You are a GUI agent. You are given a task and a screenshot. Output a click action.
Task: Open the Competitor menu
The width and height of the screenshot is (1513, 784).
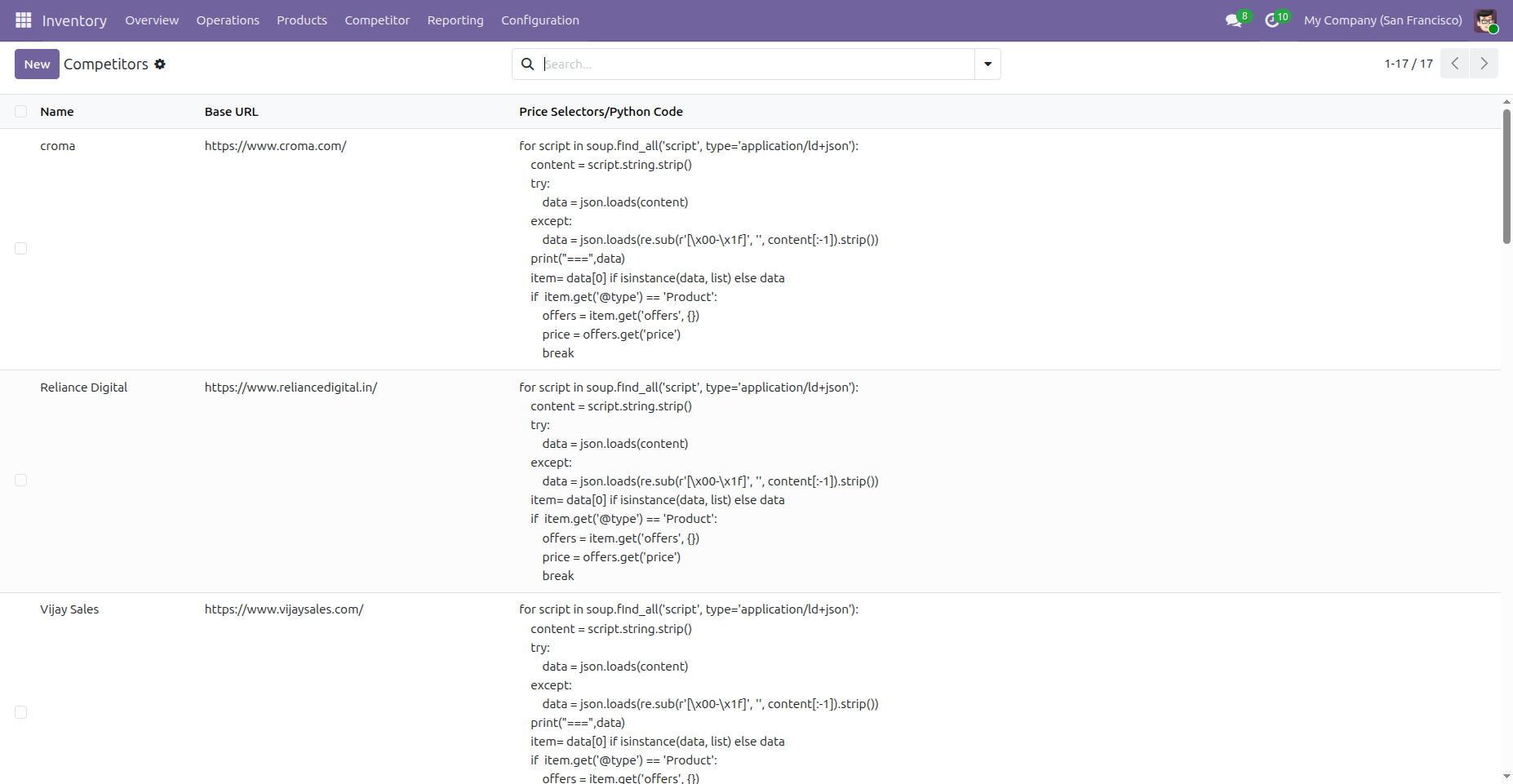click(x=377, y=20)
